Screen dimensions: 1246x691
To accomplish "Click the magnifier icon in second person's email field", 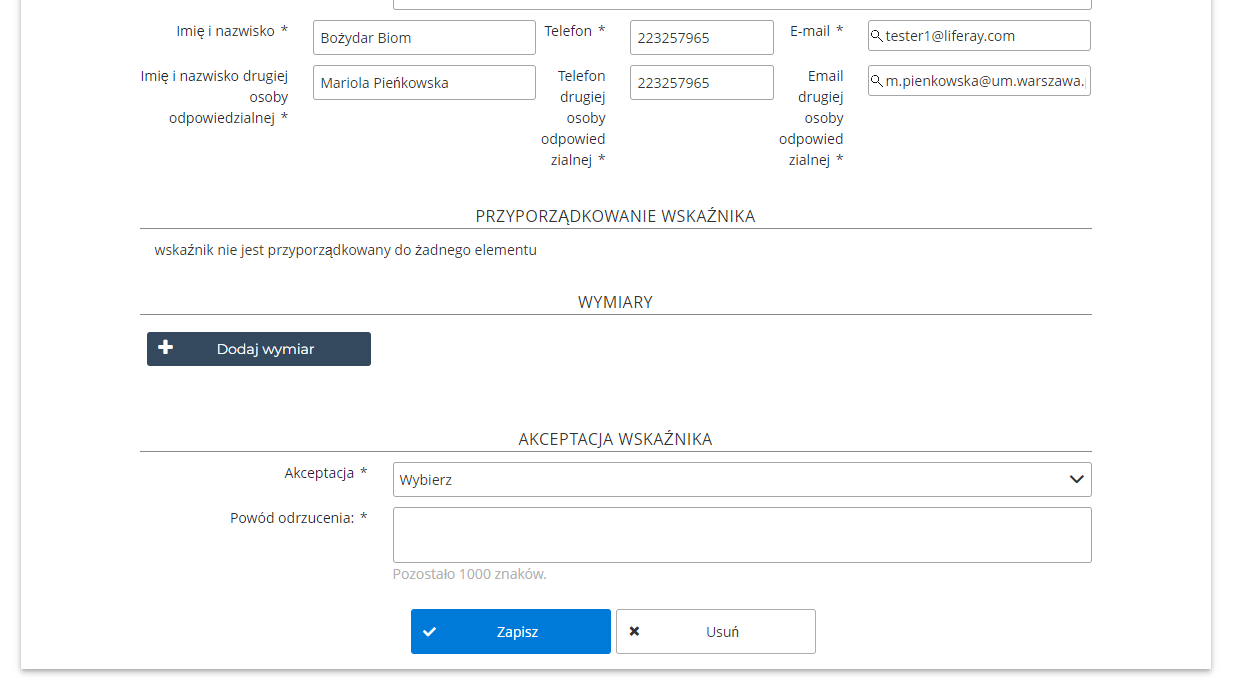I will coord(877,81).
